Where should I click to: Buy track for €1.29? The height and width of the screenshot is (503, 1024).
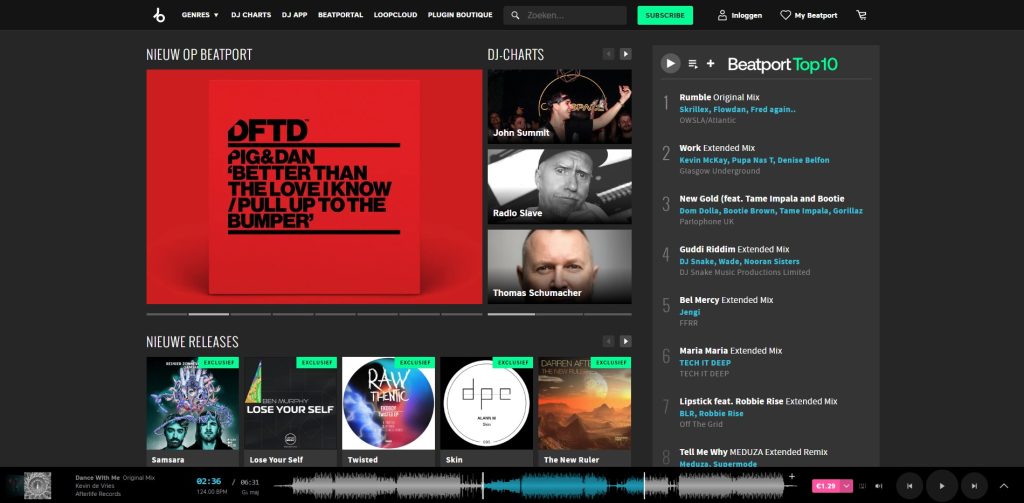(x=826, y=486)
